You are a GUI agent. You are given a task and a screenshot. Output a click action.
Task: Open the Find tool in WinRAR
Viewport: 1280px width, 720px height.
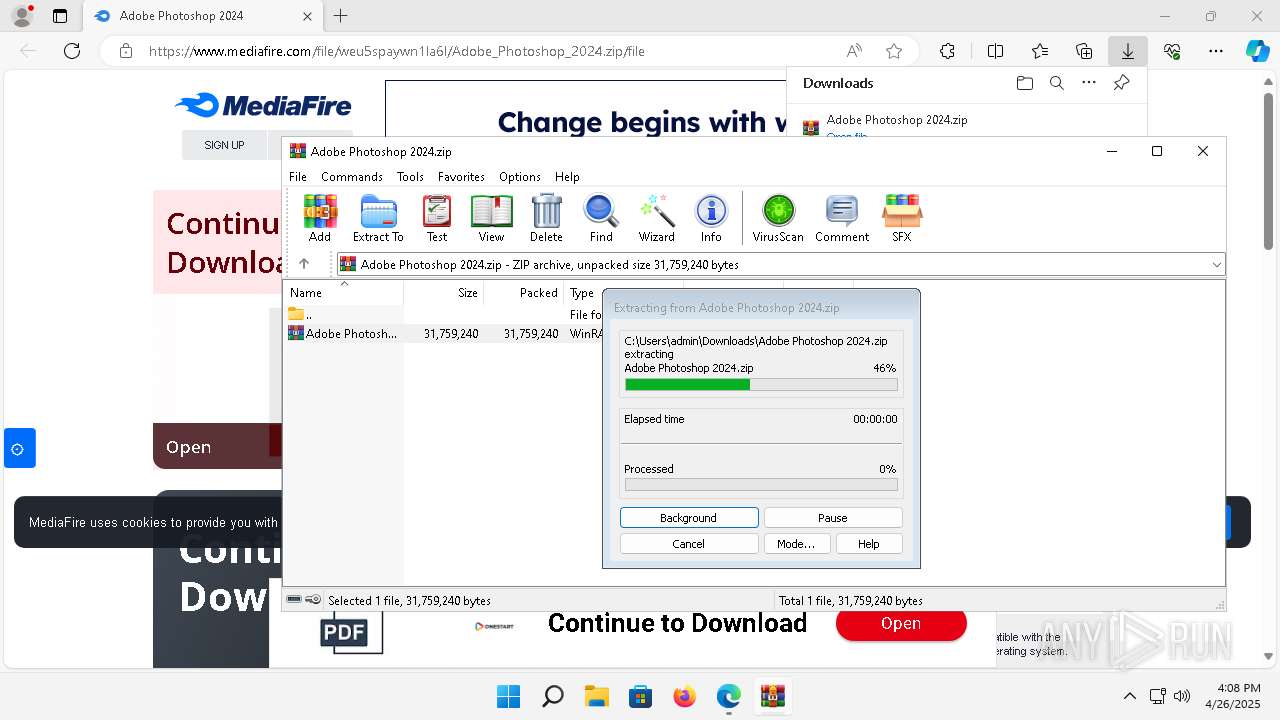click(x=601, y=218)
